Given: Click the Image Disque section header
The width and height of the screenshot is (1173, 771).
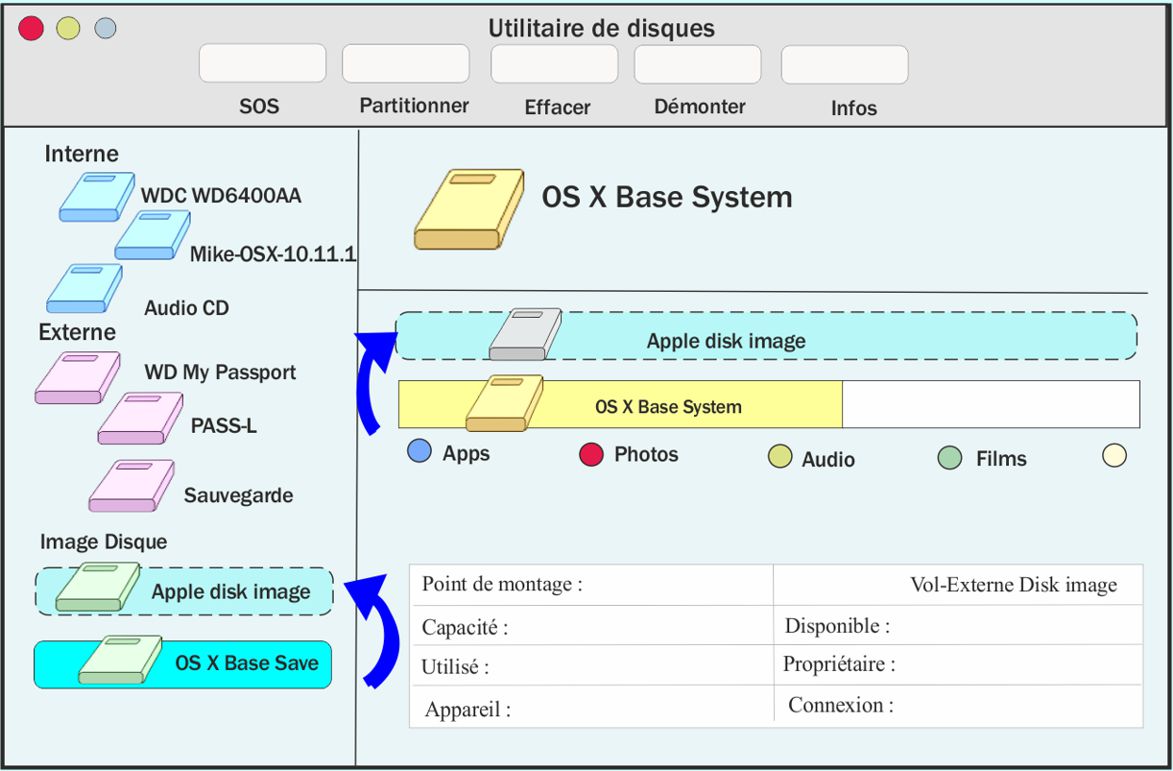Looking at the screenshot, I should (103, 541).
